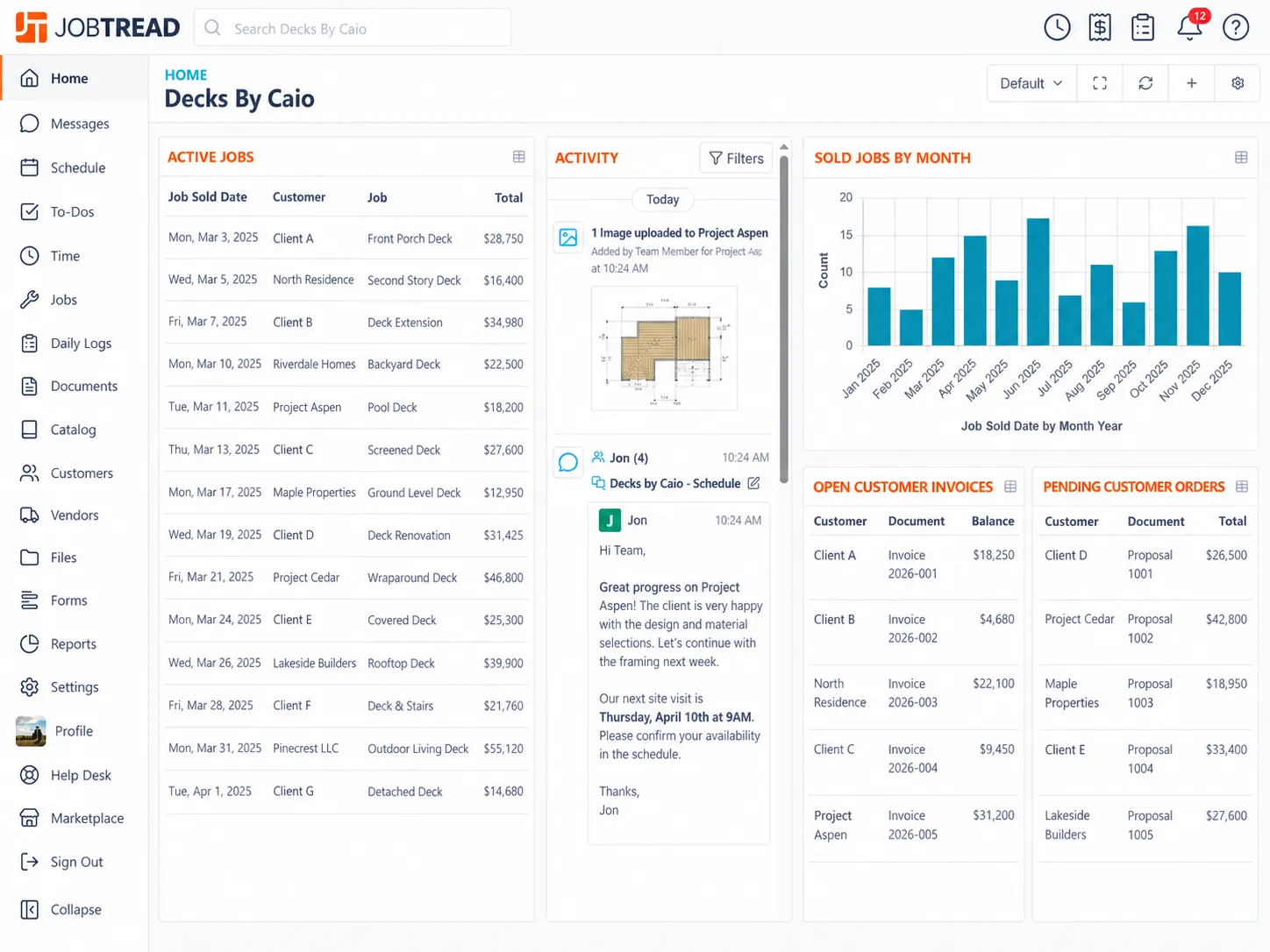1270x952 pixels.
Task: Collapse the sidebar
Action: pyautogui.click(x=75, y=910)
